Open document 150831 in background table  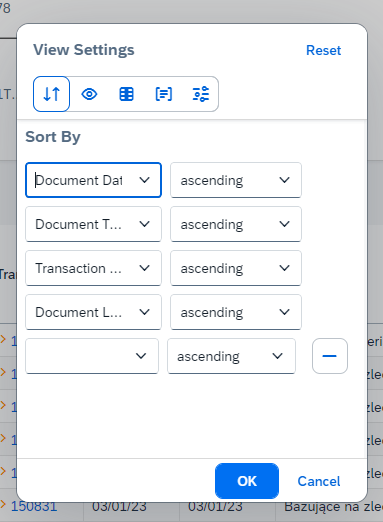point(34,506)
